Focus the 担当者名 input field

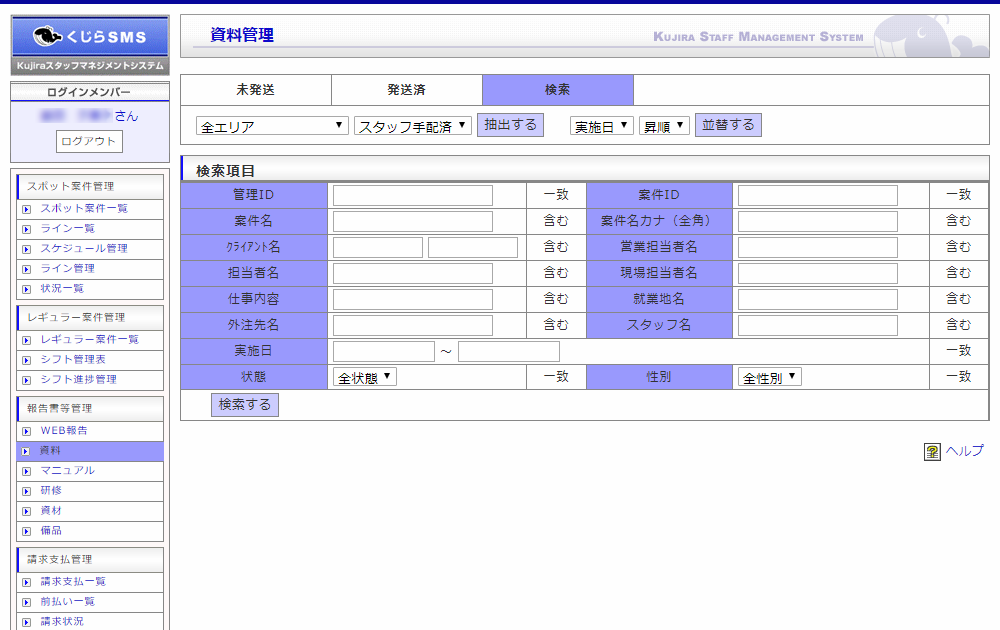point(413,274)
